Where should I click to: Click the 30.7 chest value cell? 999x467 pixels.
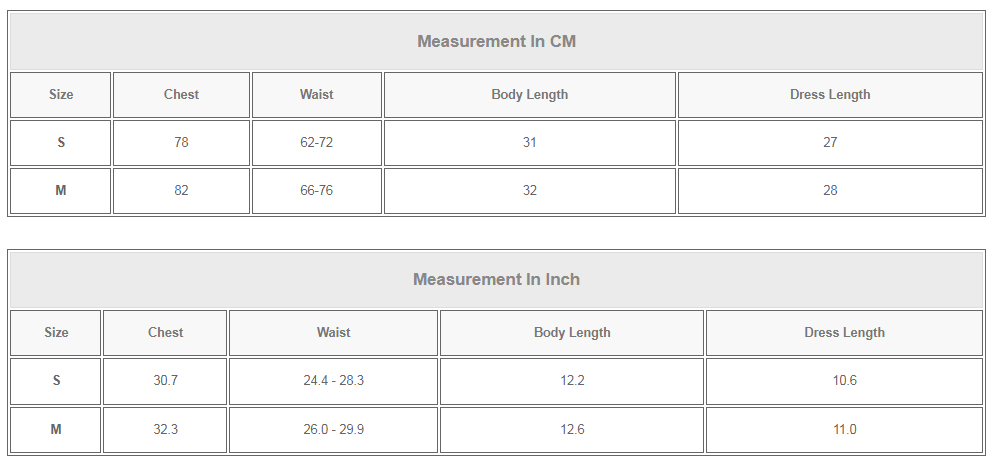[x=165, y=381]
